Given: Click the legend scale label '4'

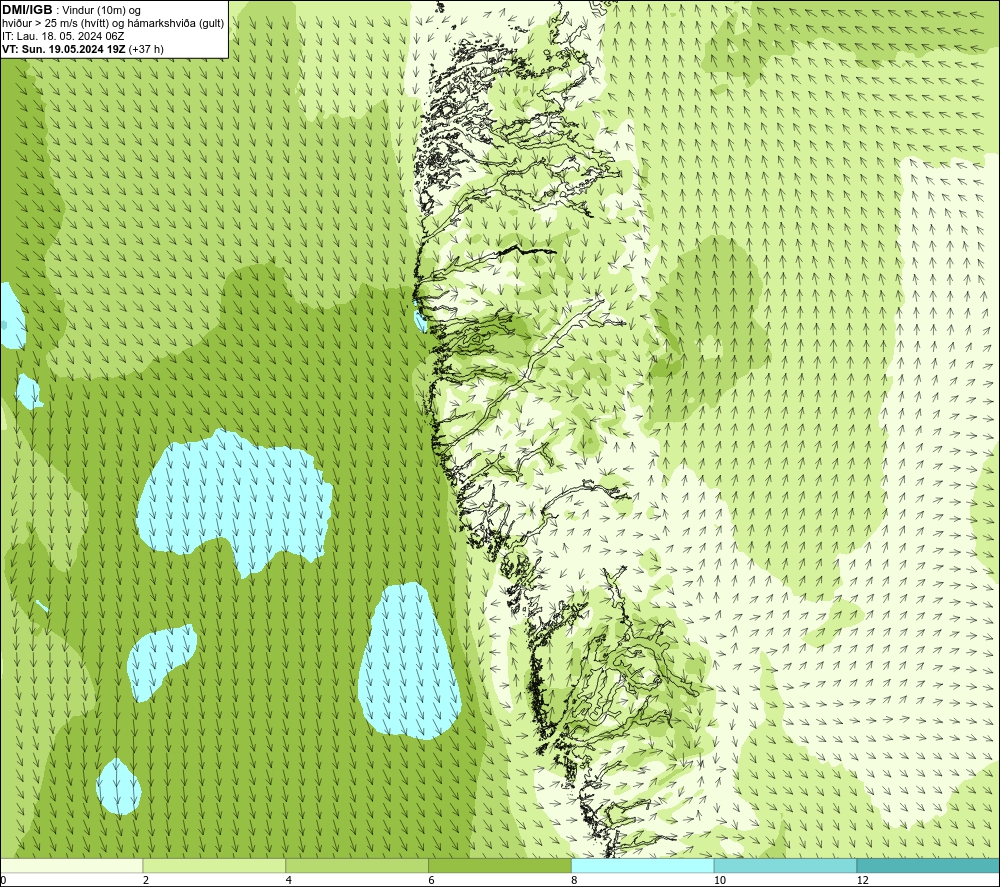Looking at the screenshot, I should pos(289,880).
